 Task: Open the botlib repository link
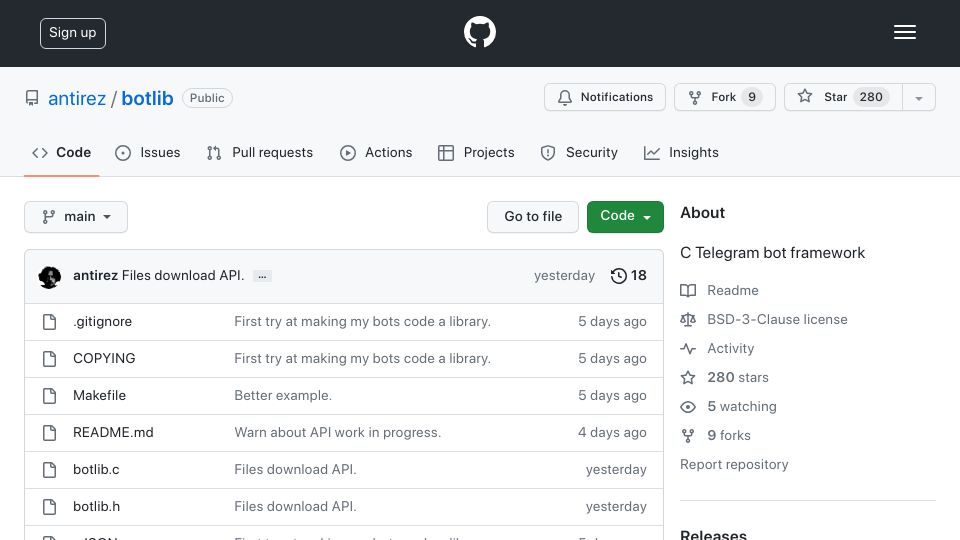(147, 98)
